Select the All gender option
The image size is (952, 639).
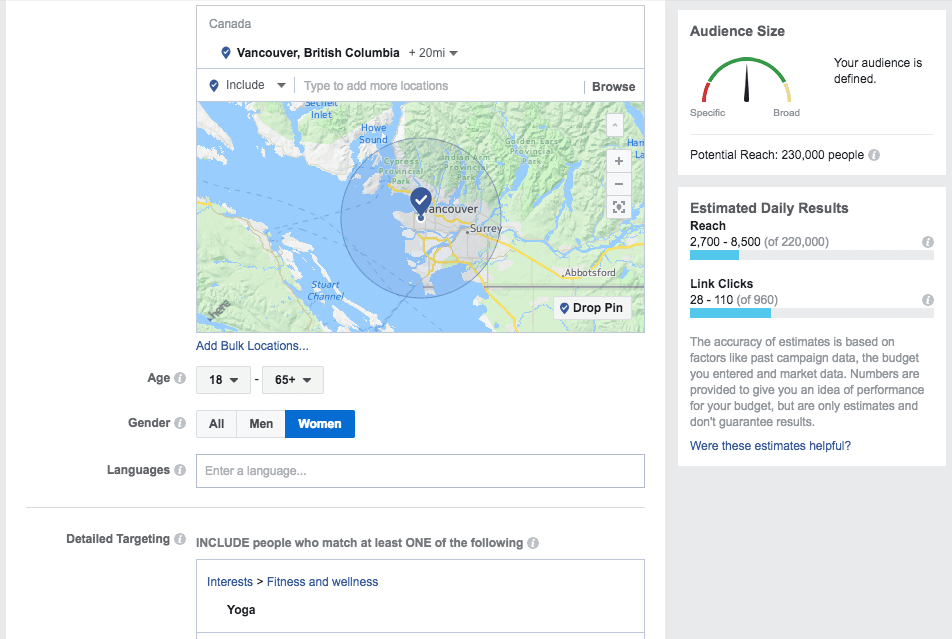(x=216, y=424)
